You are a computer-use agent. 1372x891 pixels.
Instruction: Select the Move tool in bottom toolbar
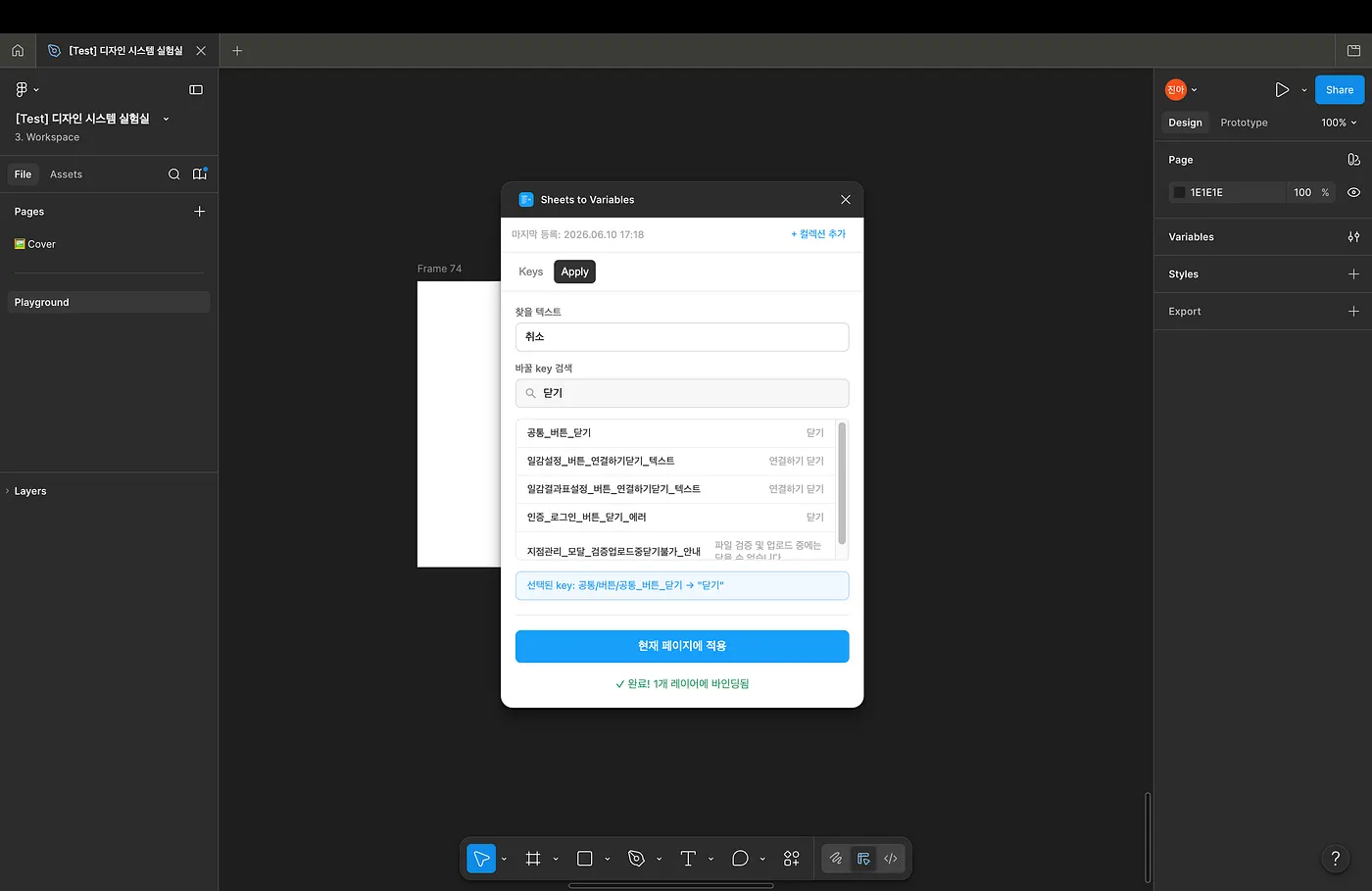481,859
